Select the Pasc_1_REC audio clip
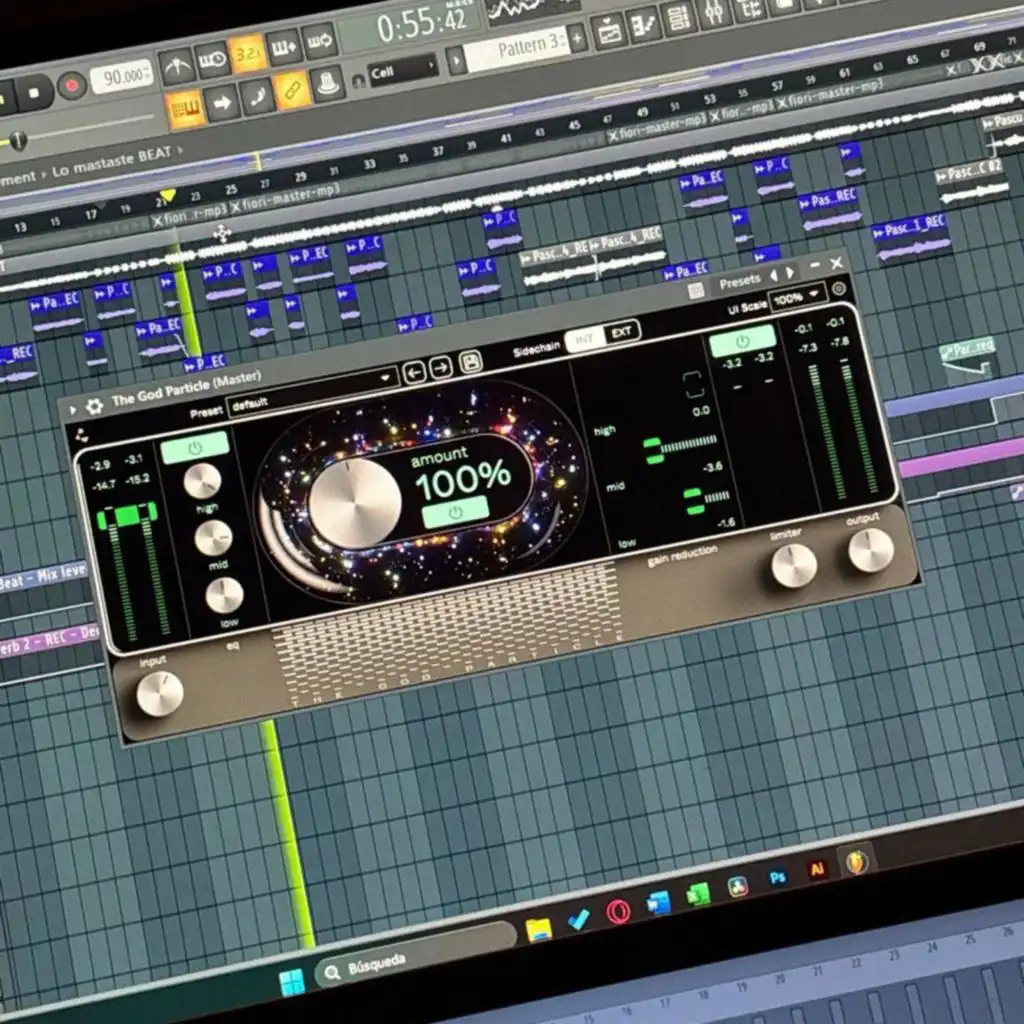This screenshot has height=1024, width=1024. (913, 238)
